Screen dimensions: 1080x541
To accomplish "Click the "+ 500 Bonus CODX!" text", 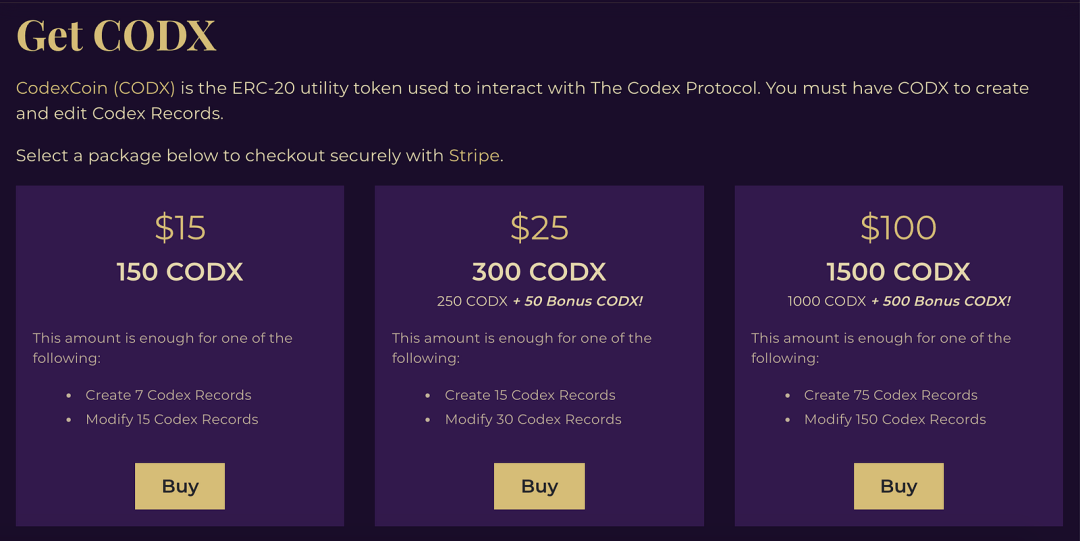I will tap(940, 301).
